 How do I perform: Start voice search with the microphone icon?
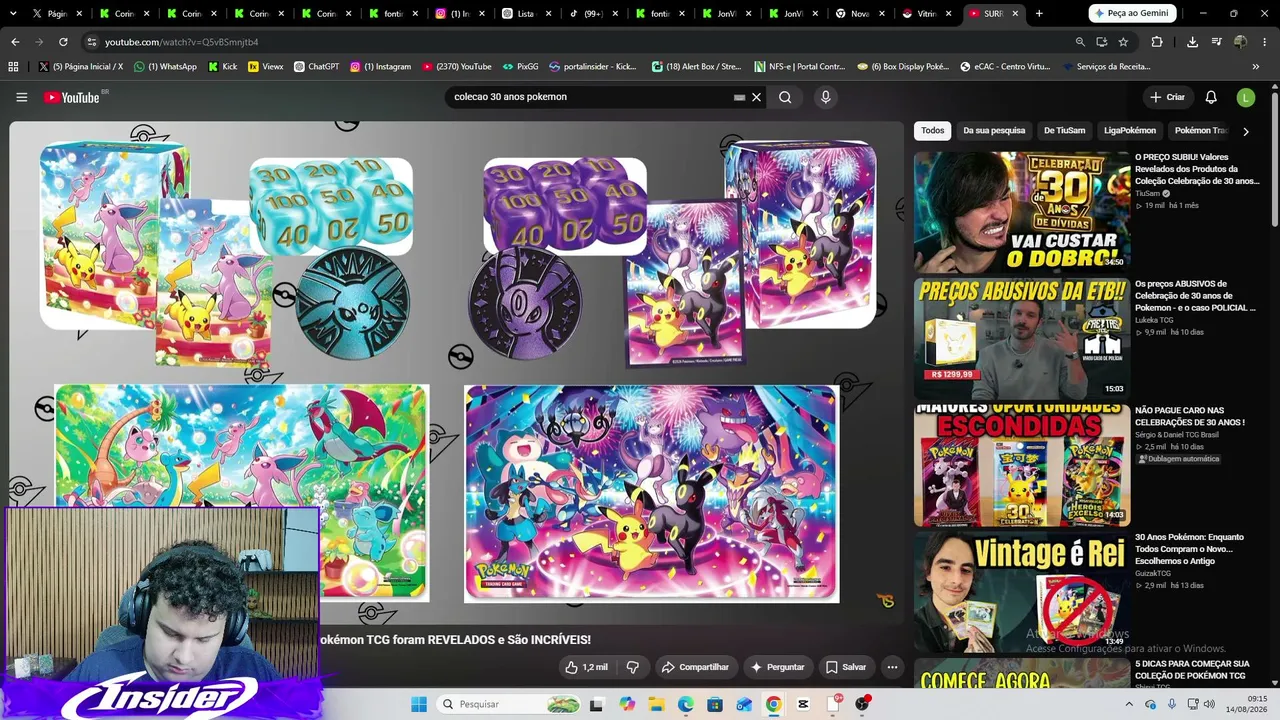tap(825, 97)
